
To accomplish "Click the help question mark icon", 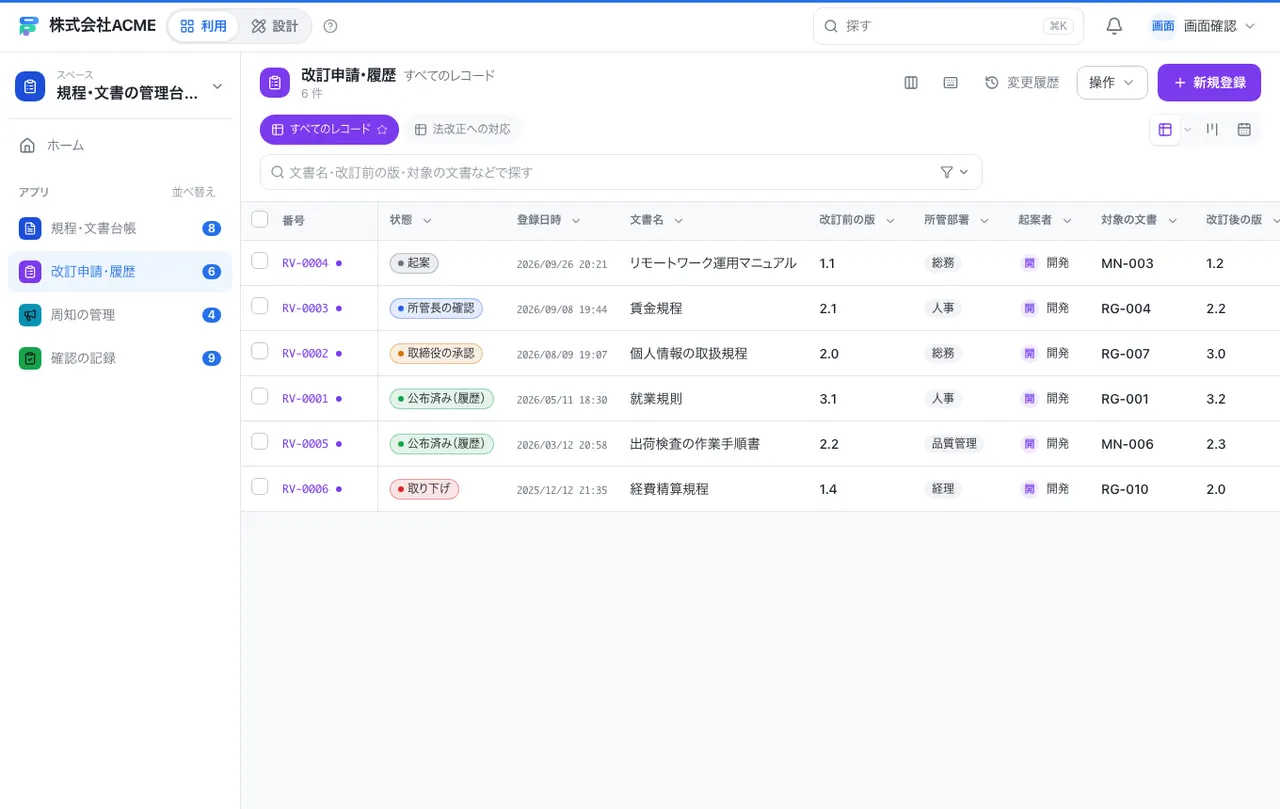I will (331, 26).
